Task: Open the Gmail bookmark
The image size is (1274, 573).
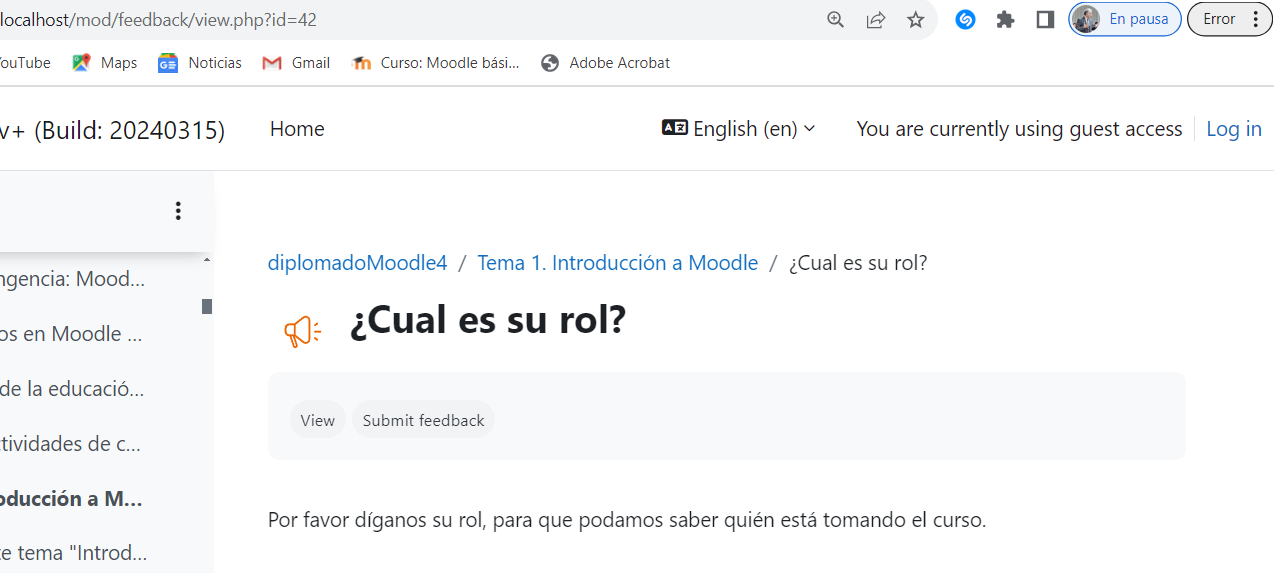Action: coord(296,63)
